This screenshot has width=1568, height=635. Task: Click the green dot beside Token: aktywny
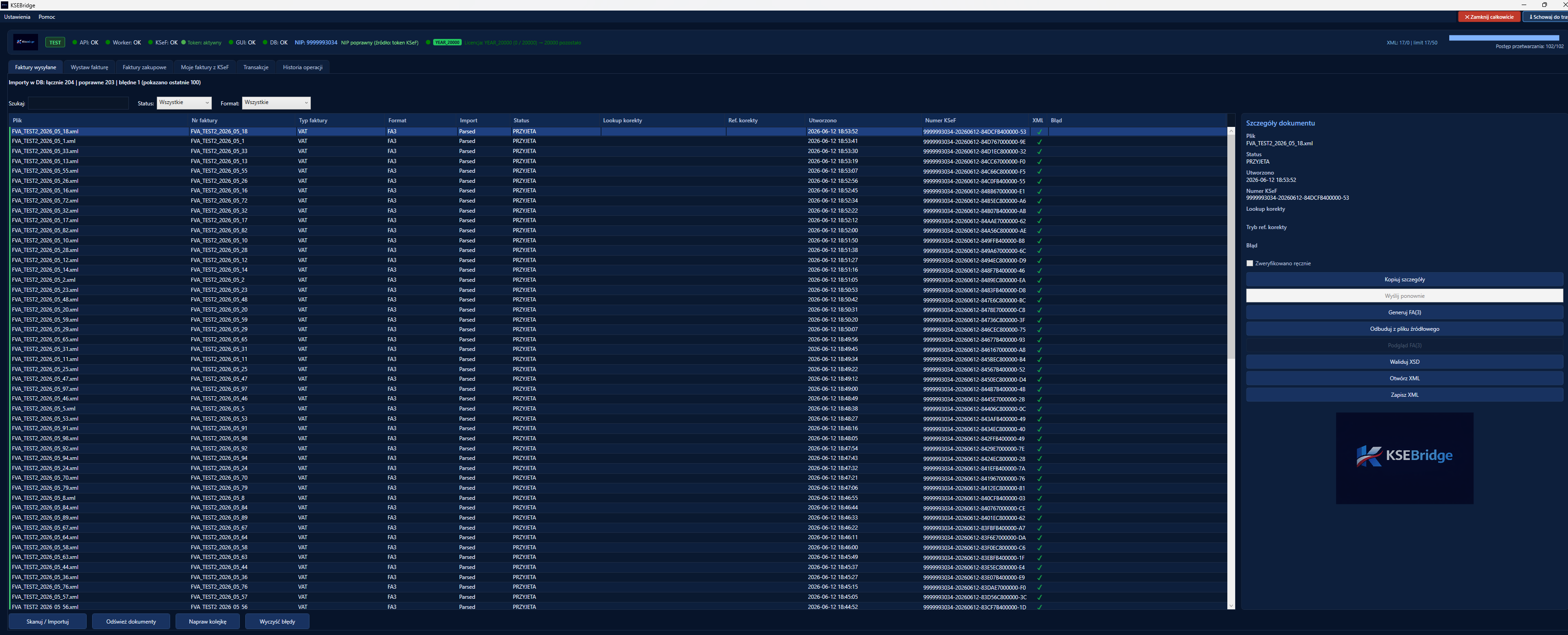pyautogui.click(x=183, y=43)
